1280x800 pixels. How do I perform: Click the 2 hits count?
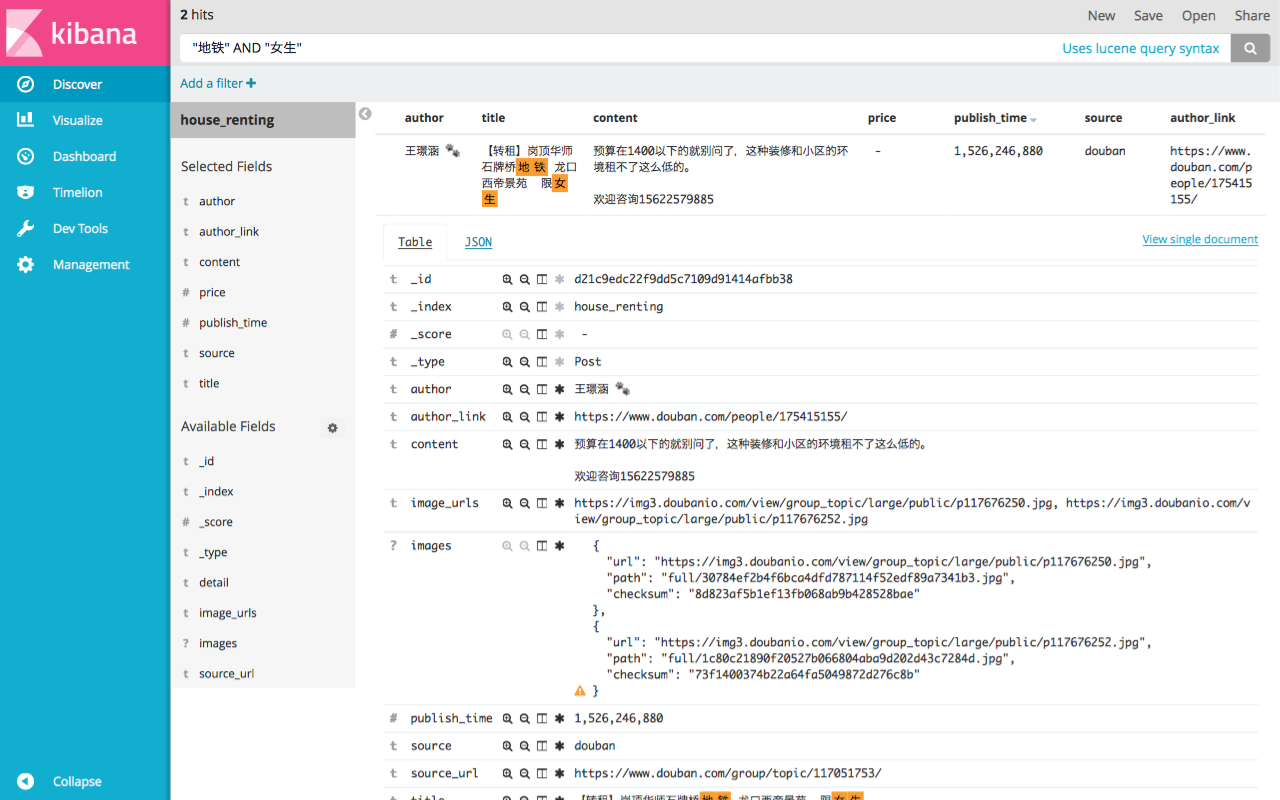pyautogui.click(x=197, y=15)
